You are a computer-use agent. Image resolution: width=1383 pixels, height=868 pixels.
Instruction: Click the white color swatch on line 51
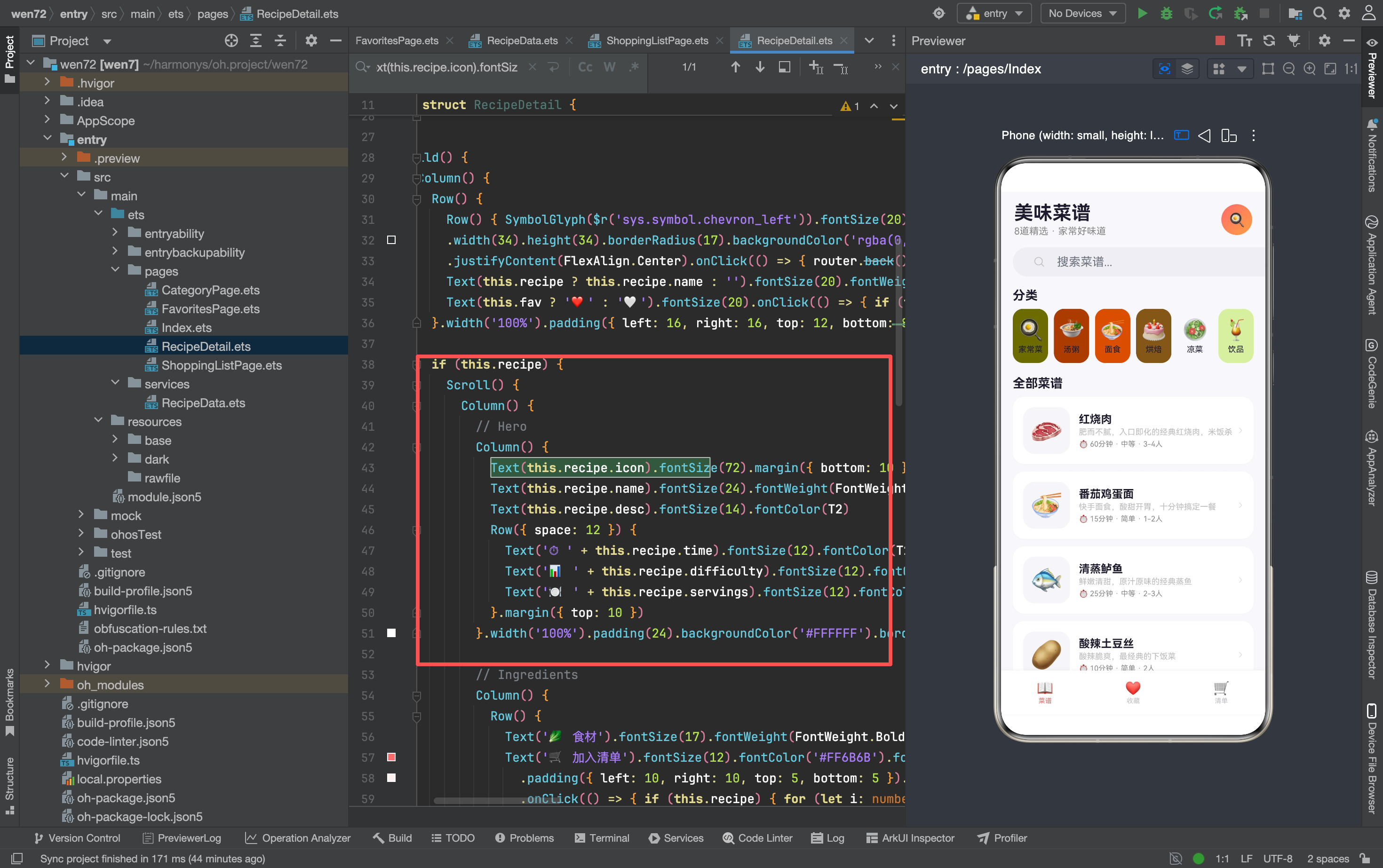click(x=391, y=632)
